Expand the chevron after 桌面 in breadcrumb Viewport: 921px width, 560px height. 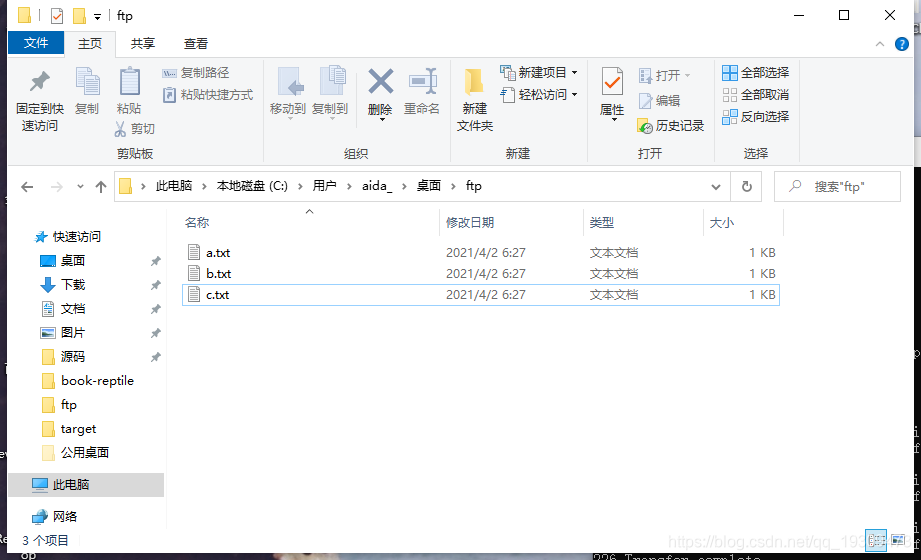(453, 186)
